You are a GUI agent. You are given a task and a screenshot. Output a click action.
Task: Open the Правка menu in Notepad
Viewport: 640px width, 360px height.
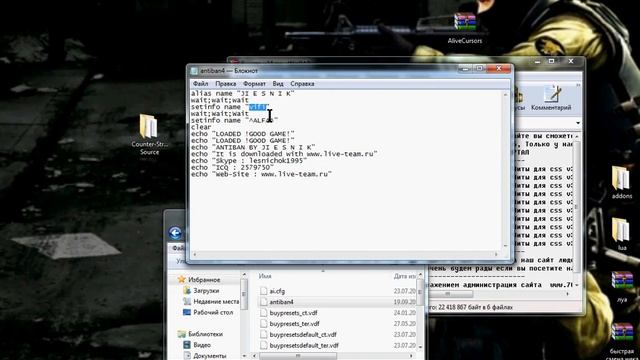tap(226, 84)
